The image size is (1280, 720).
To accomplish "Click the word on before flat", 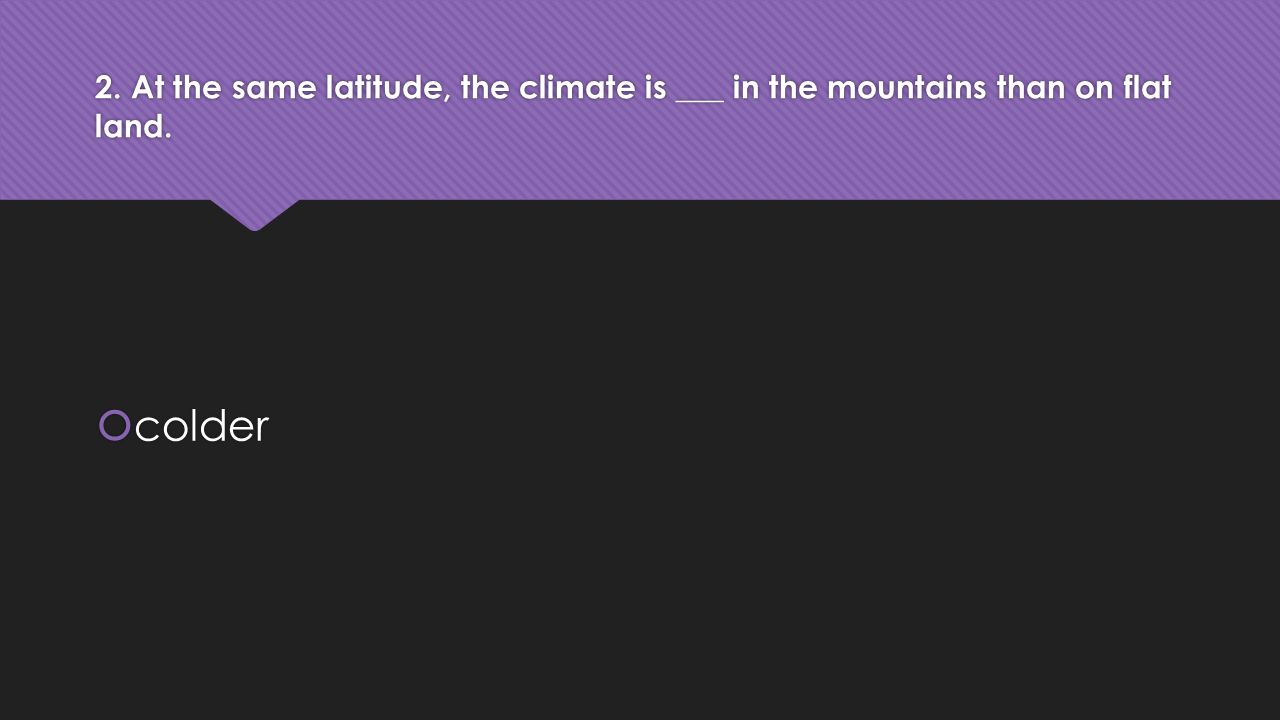I will [x=1093, y=88].
